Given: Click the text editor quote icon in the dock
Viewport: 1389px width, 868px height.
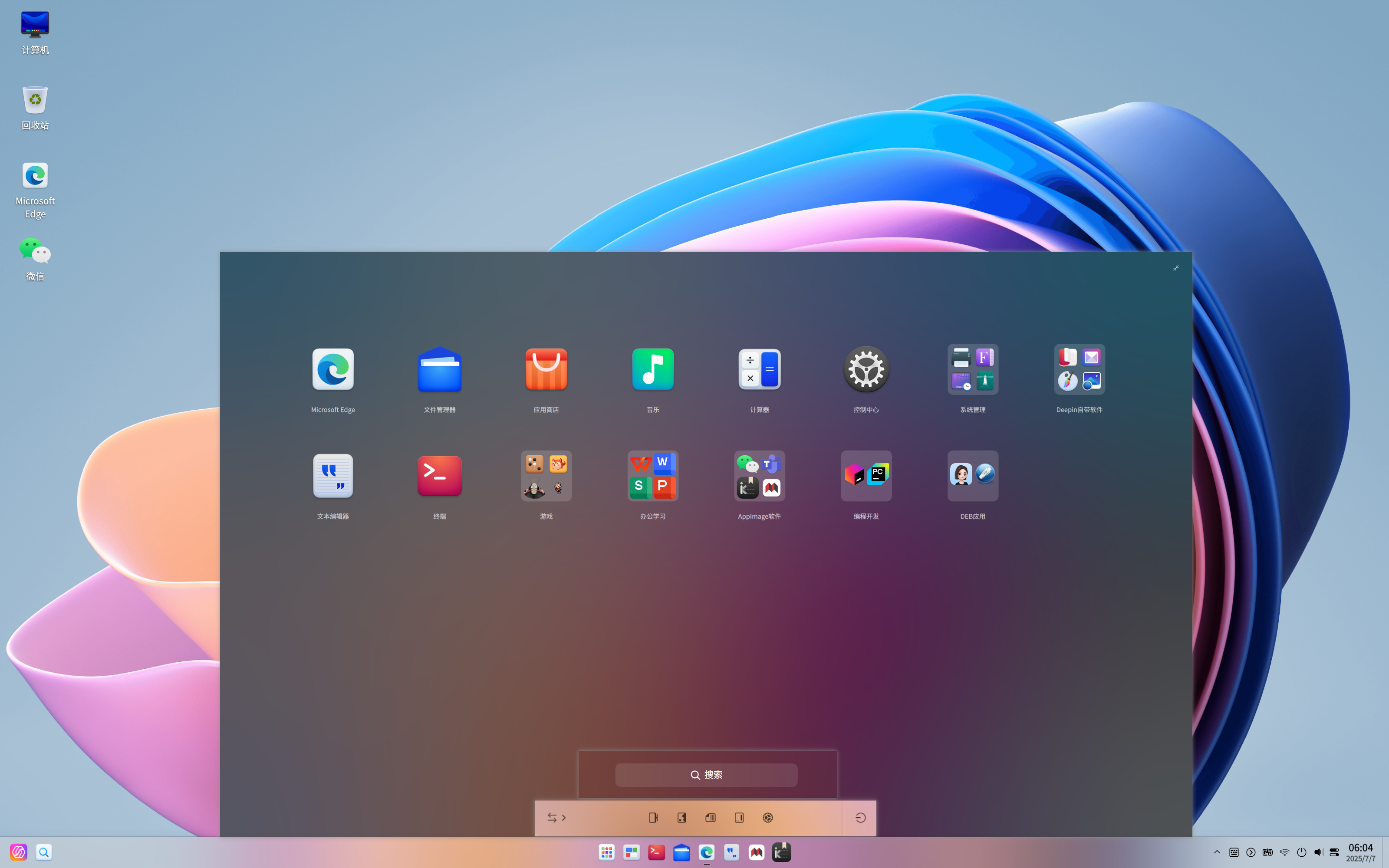Looking at the screenshot, I should point(732,852).
